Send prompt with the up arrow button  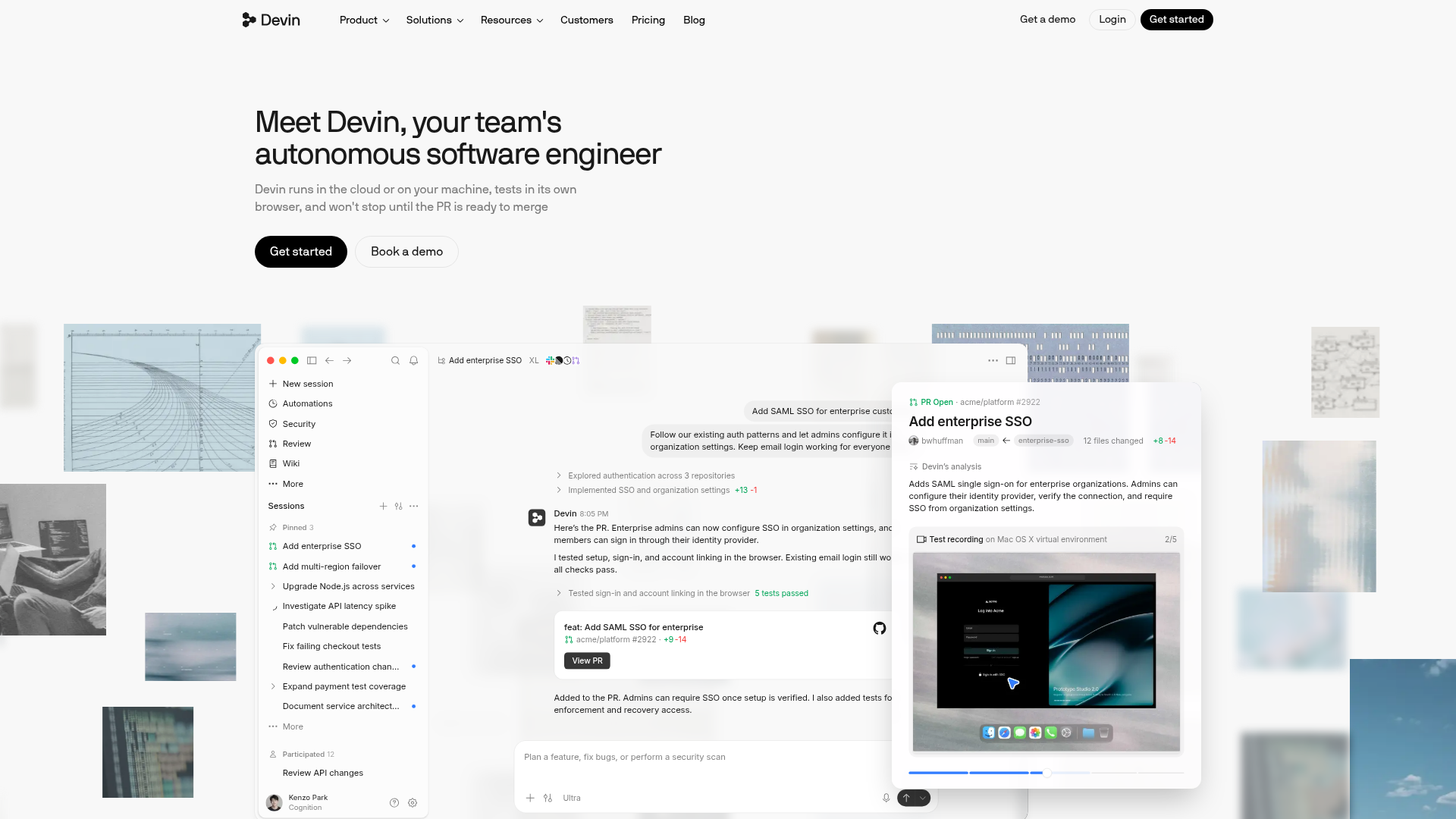pyautogui.click(x=906, y=799)
